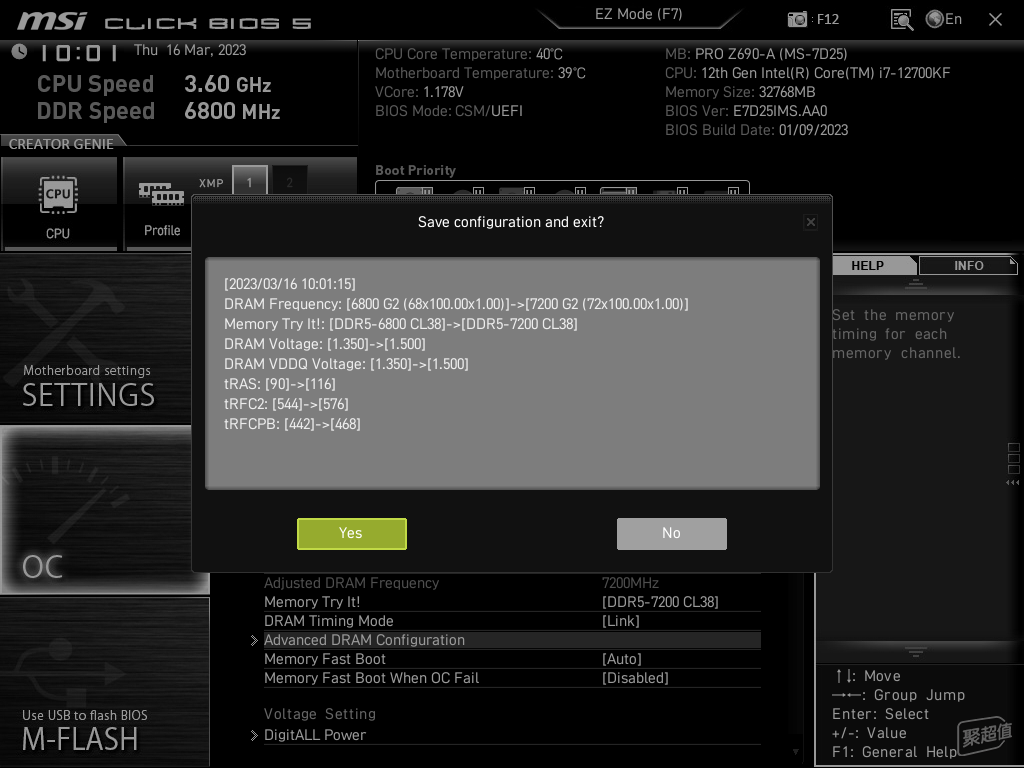Click the XMP memory module Profile icon
The image size is (1024, 768).
[161, 194]
